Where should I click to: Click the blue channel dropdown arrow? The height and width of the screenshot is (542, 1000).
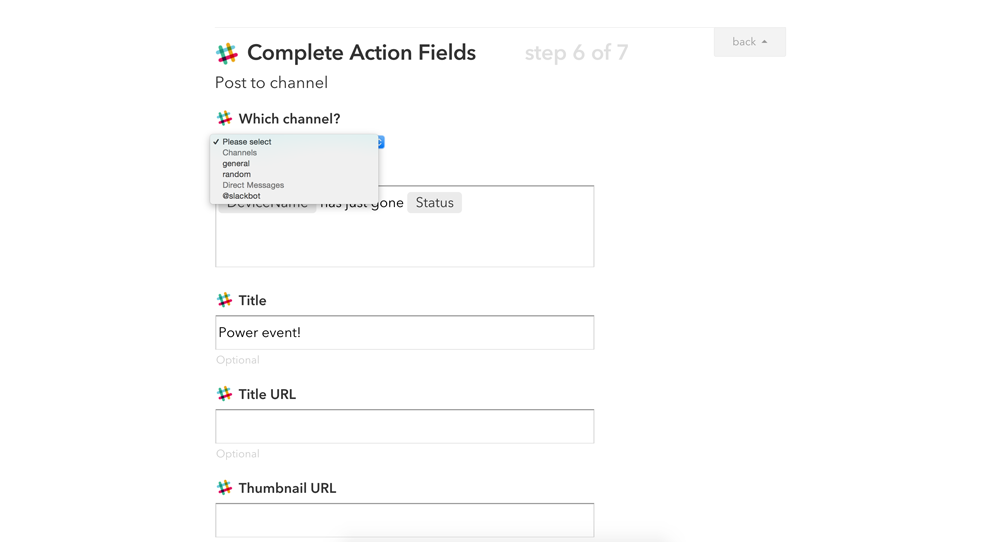click(x=380, y=142)
